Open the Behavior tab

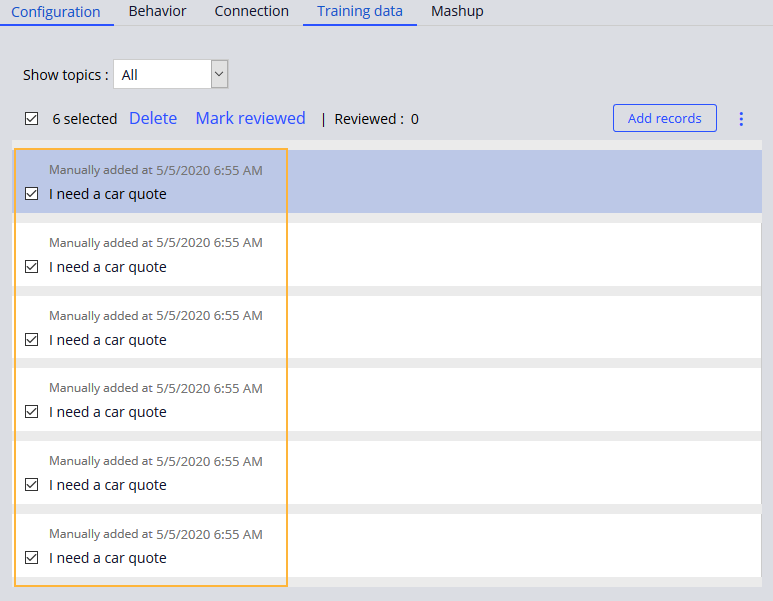click(158, 11)
